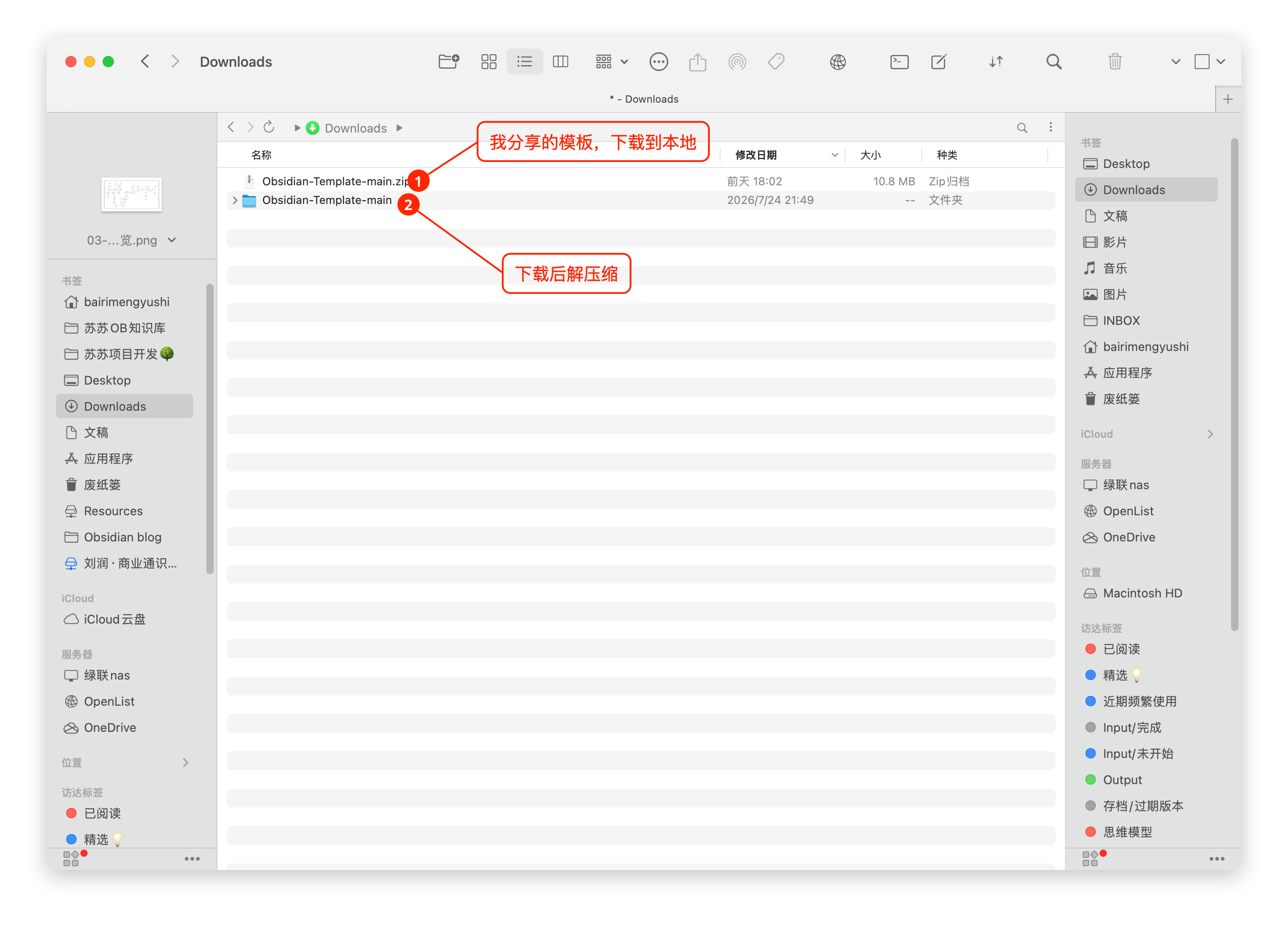
Task: Click the file list search icon
Action: point(1022,128)
